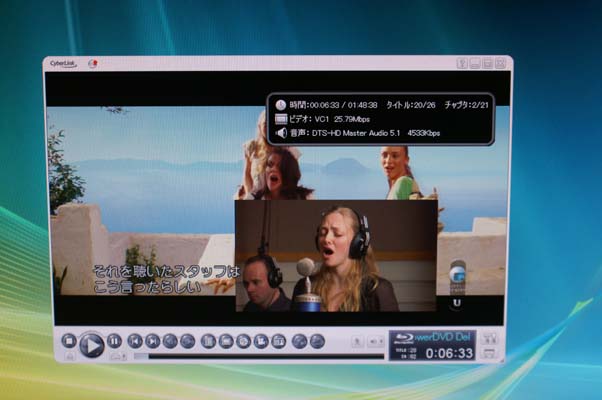Click the rewind button beside next chapter

pos(170,341)
